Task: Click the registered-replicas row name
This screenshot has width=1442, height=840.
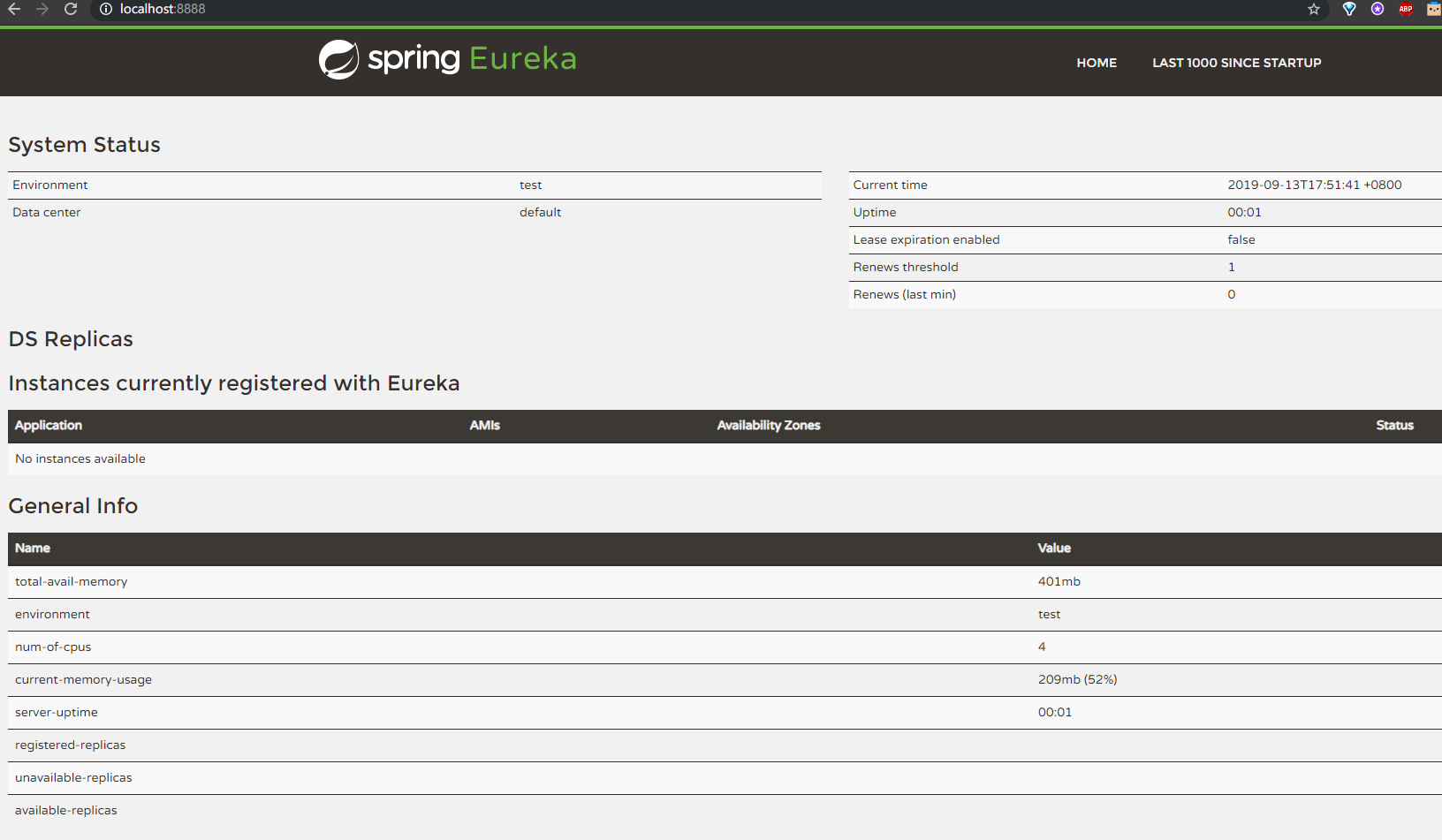Action: 71,745
